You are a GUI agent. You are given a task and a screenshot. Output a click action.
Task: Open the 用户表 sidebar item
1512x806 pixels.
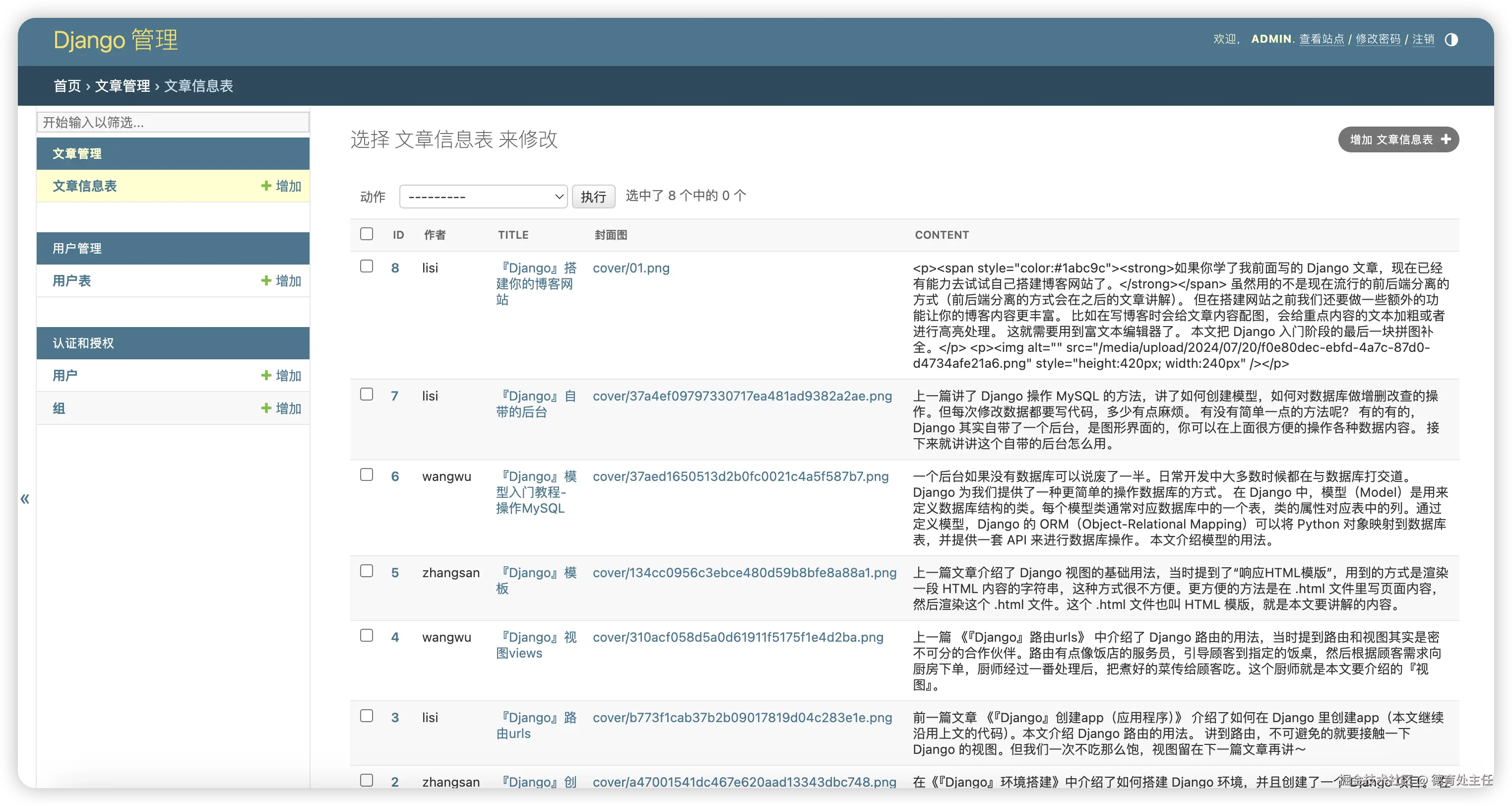click(71, 280)
